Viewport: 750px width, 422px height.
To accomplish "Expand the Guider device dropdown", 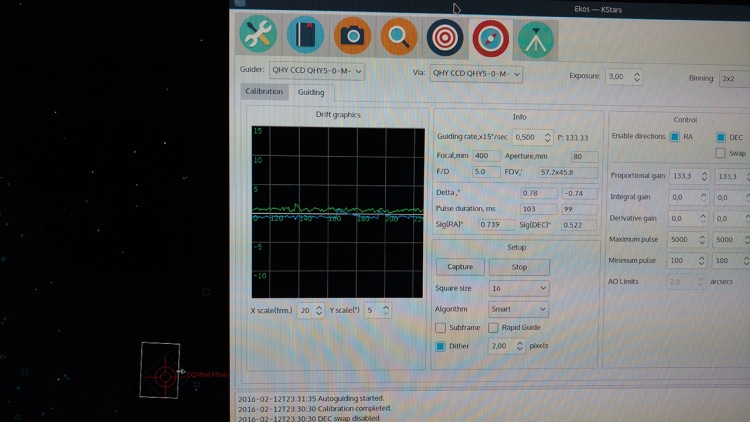I will pos(317,71).
